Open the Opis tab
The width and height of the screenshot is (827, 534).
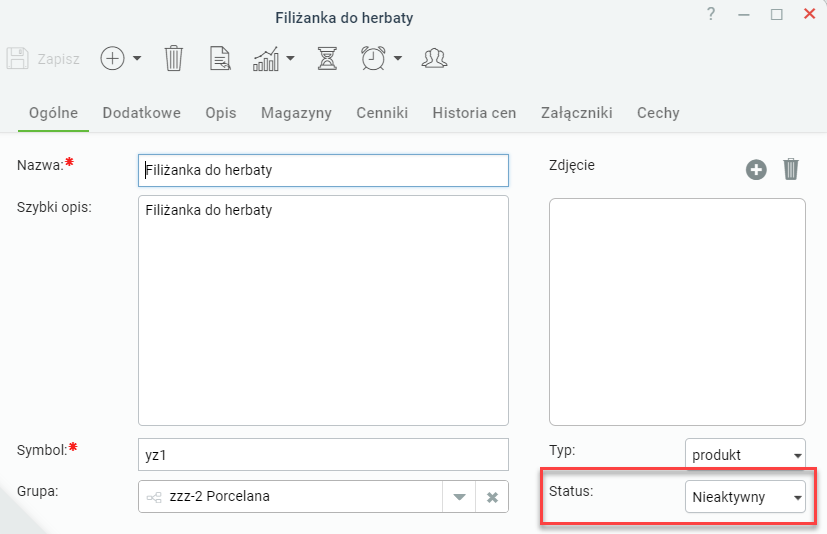[x=220, y=113]
